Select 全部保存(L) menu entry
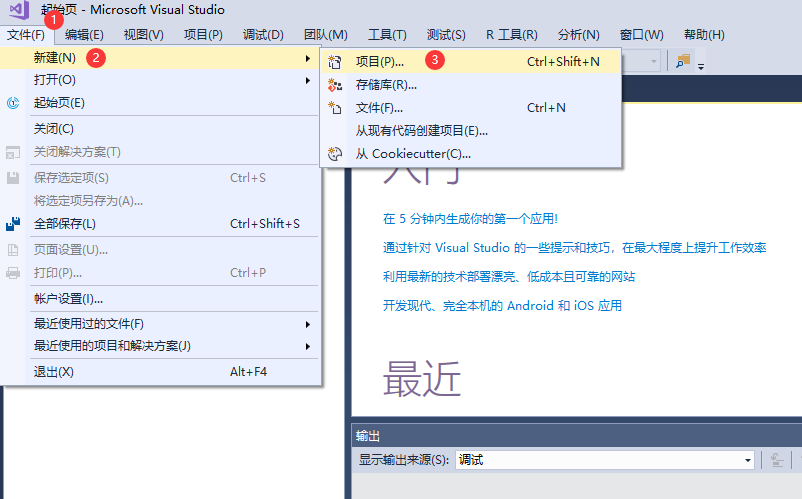This screenshot has width=802, height=499. (x=160, y=224)
